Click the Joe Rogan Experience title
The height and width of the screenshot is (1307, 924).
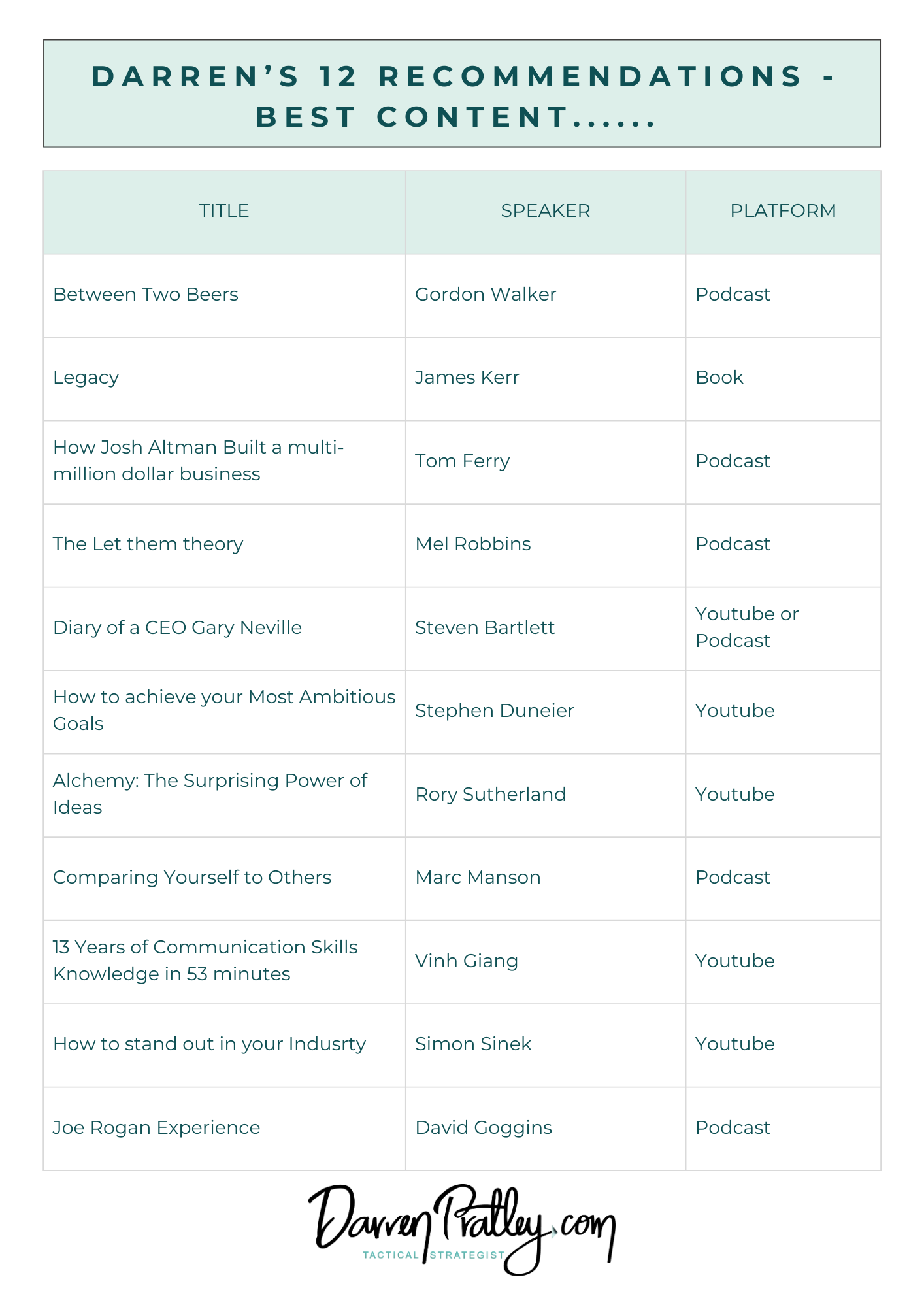pos(156,1128)
